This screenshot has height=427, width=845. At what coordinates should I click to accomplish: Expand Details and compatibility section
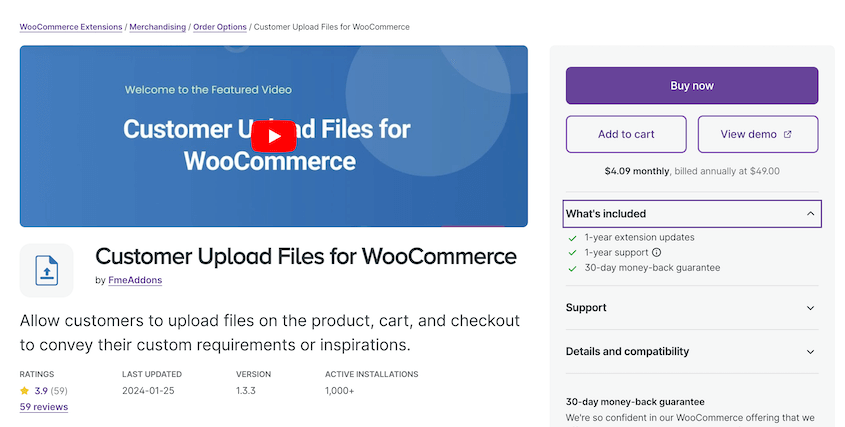point(692,352)
